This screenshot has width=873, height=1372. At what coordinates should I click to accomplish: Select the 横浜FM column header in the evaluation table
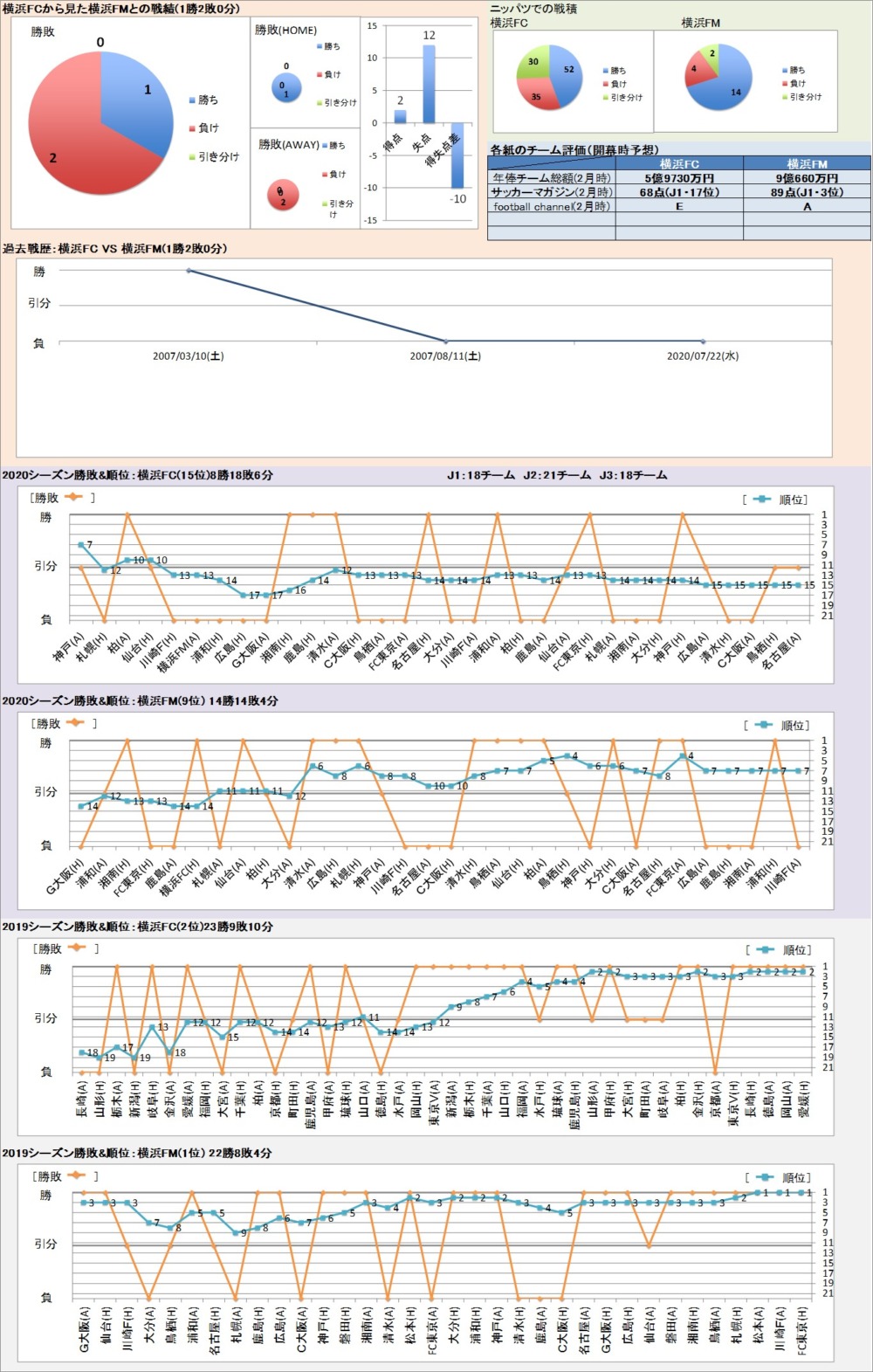(807, 163)
